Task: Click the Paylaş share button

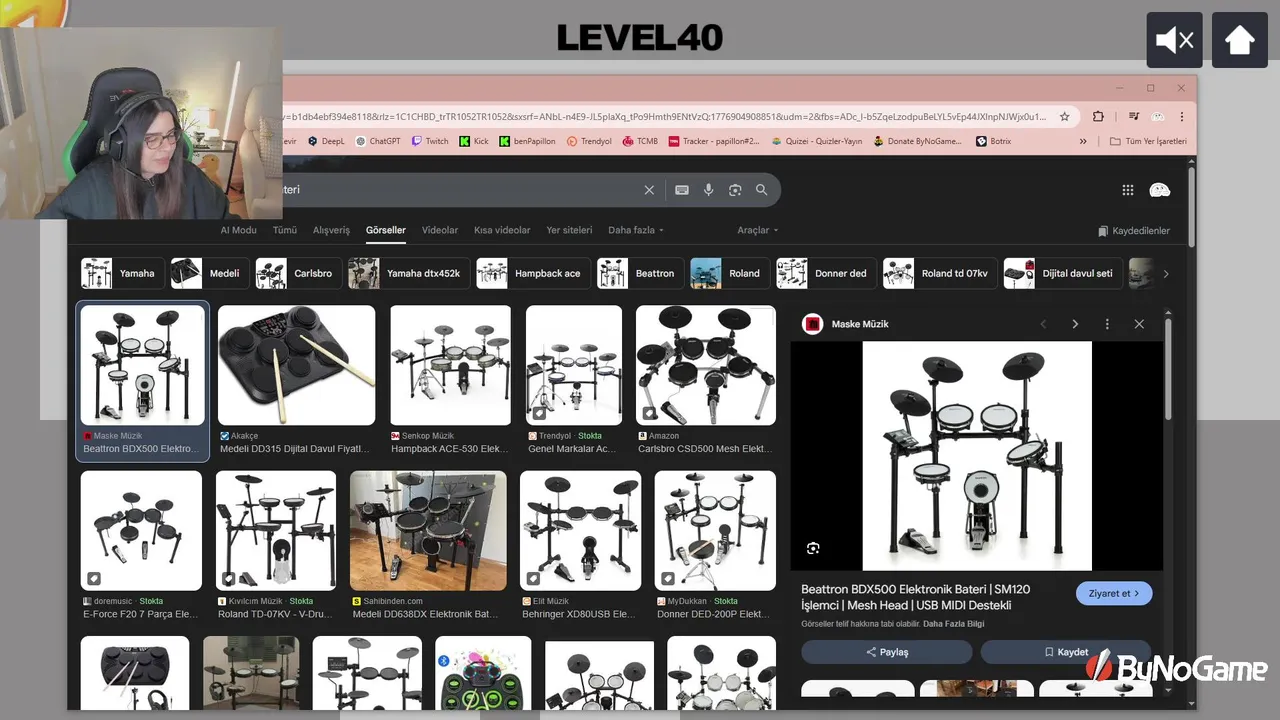Action: click(x=886, y=652)
